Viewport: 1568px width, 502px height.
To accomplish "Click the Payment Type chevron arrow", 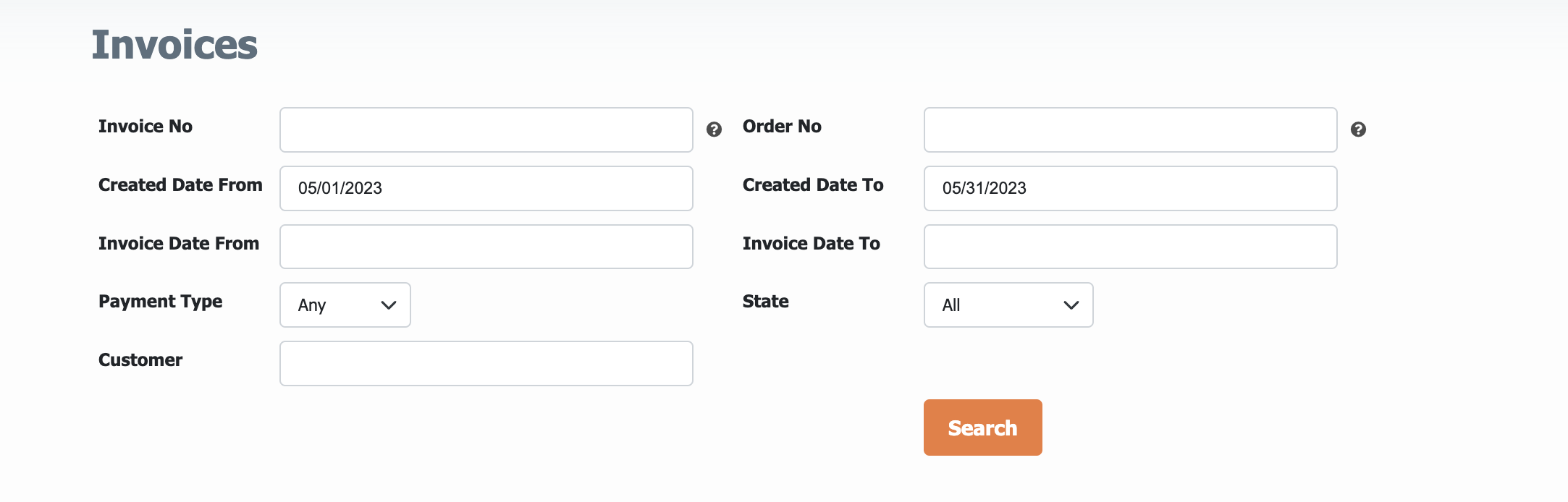I will coord(389,305).
